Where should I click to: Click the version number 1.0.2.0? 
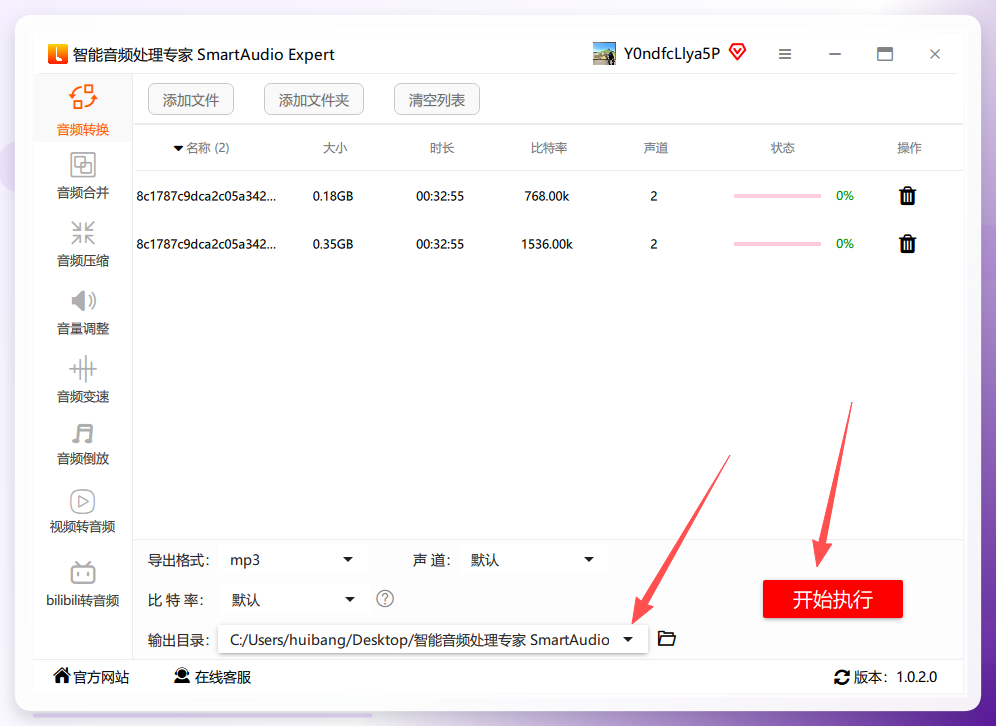(917, 677)
